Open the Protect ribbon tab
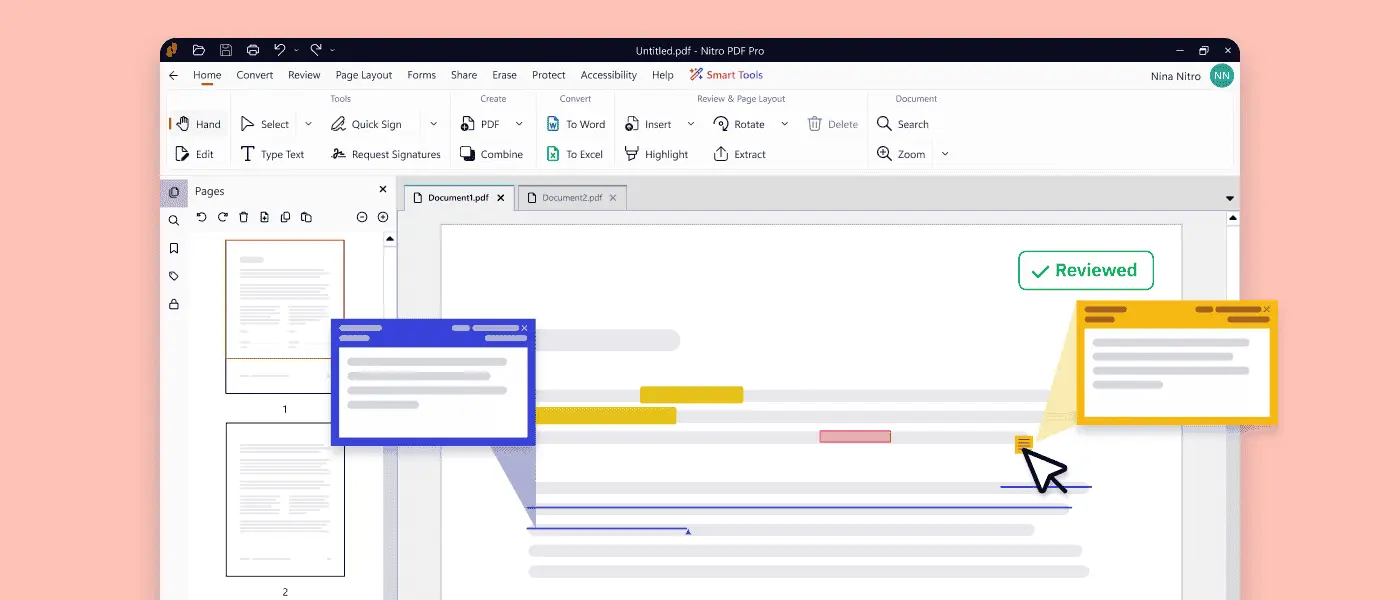Viewport: 1400px width, 600px height. pos(549,75)
